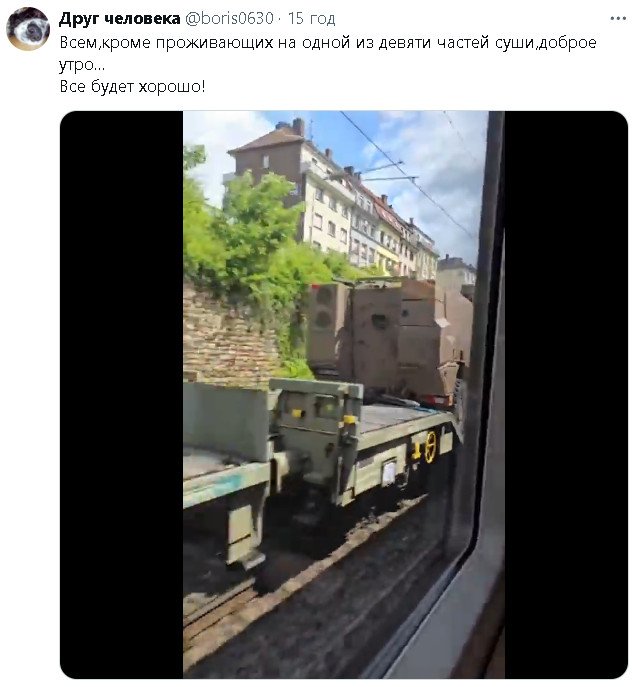The width and height of the screenshot is (636, 687).
Task: Open the @boris0630 handle link
Action: point(230,18)
